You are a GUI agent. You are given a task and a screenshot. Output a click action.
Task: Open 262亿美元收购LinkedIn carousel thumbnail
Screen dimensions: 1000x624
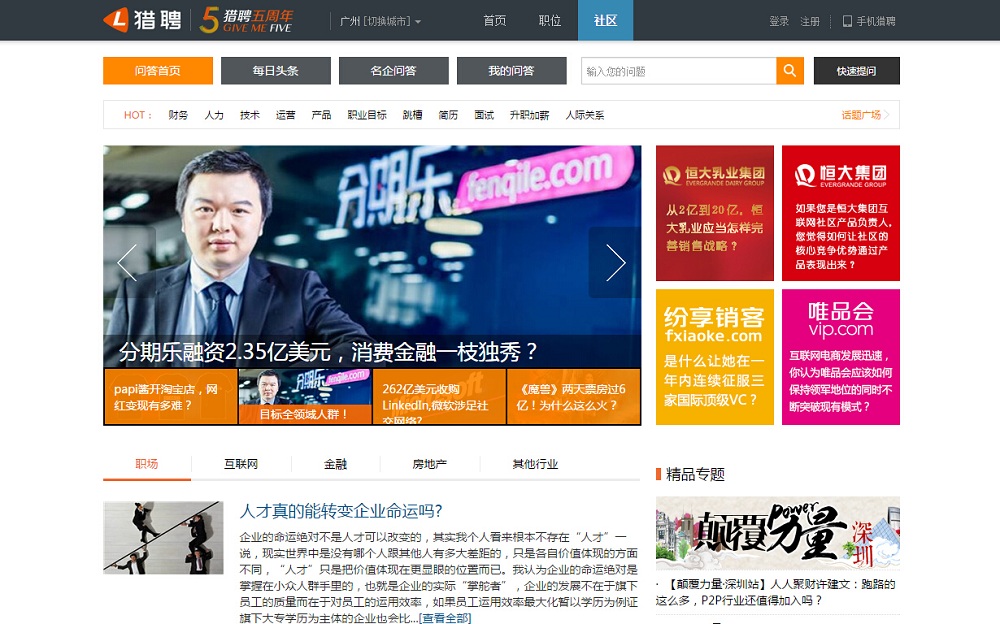point(439,396)
